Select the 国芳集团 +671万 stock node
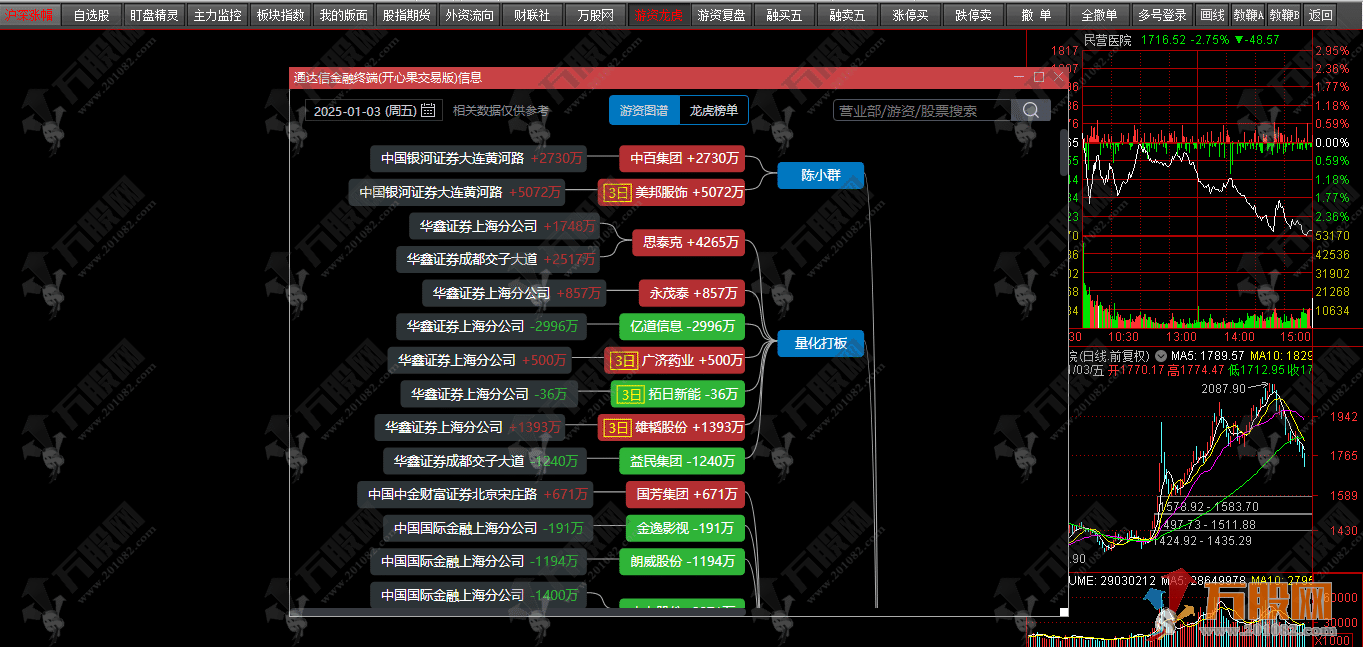The width and height of the screenshot is (1363, 647). coord(686,494)
